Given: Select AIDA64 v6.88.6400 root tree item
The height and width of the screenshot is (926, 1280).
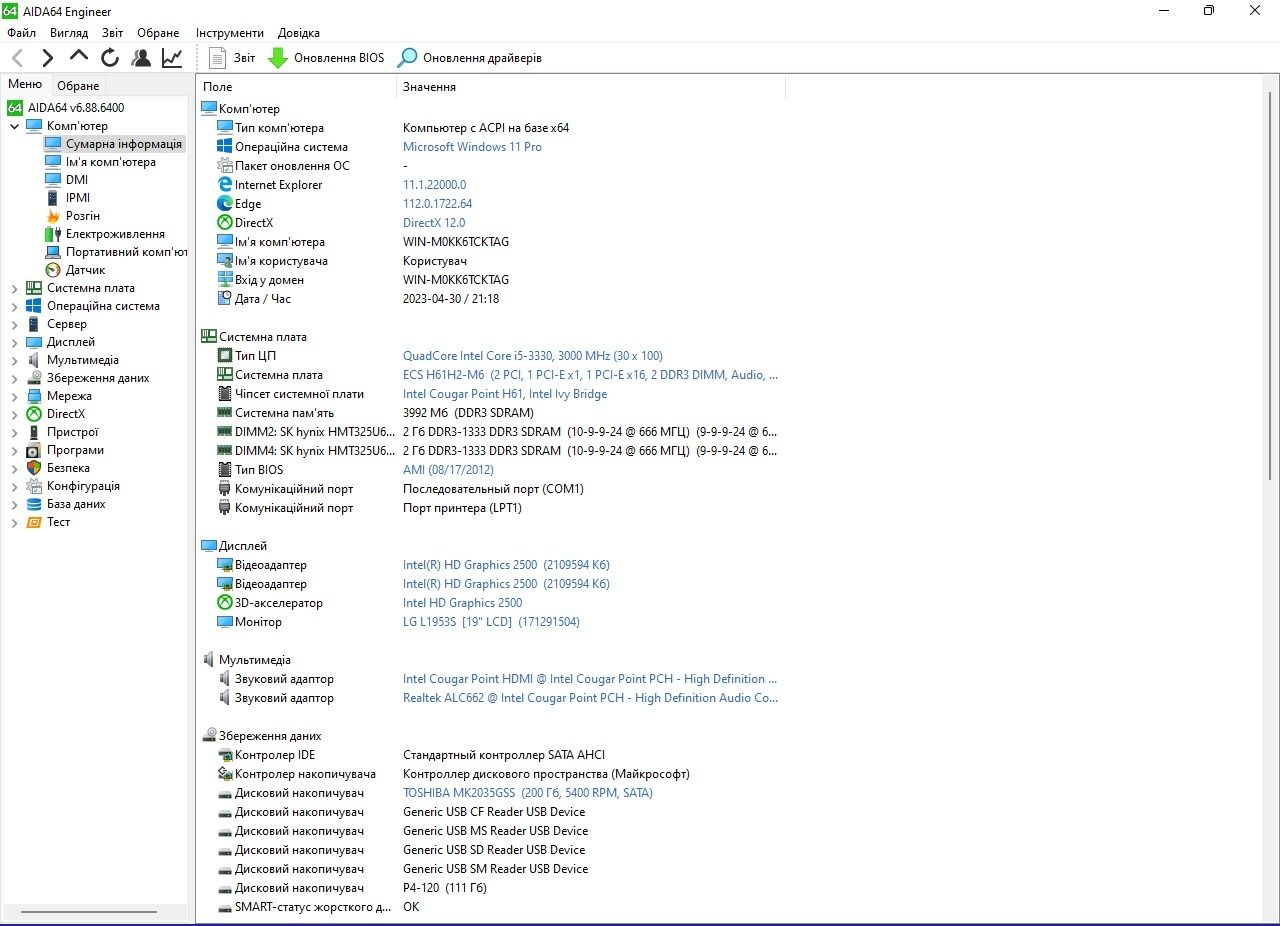Looking at the screenshot, I should [x=66, y=108].
